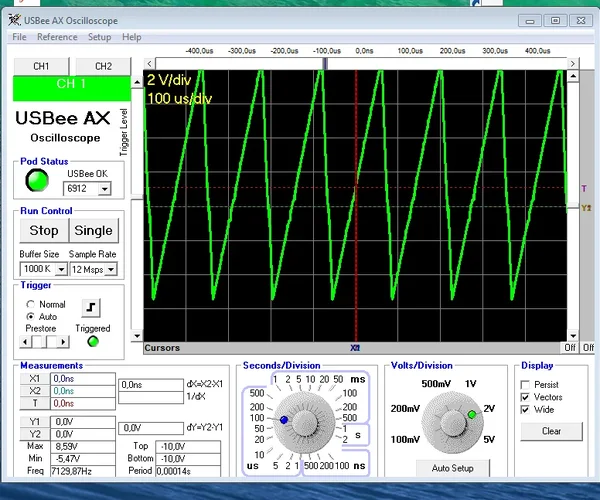
Task: Select Auto trigger mode
Action: (30, 316)
